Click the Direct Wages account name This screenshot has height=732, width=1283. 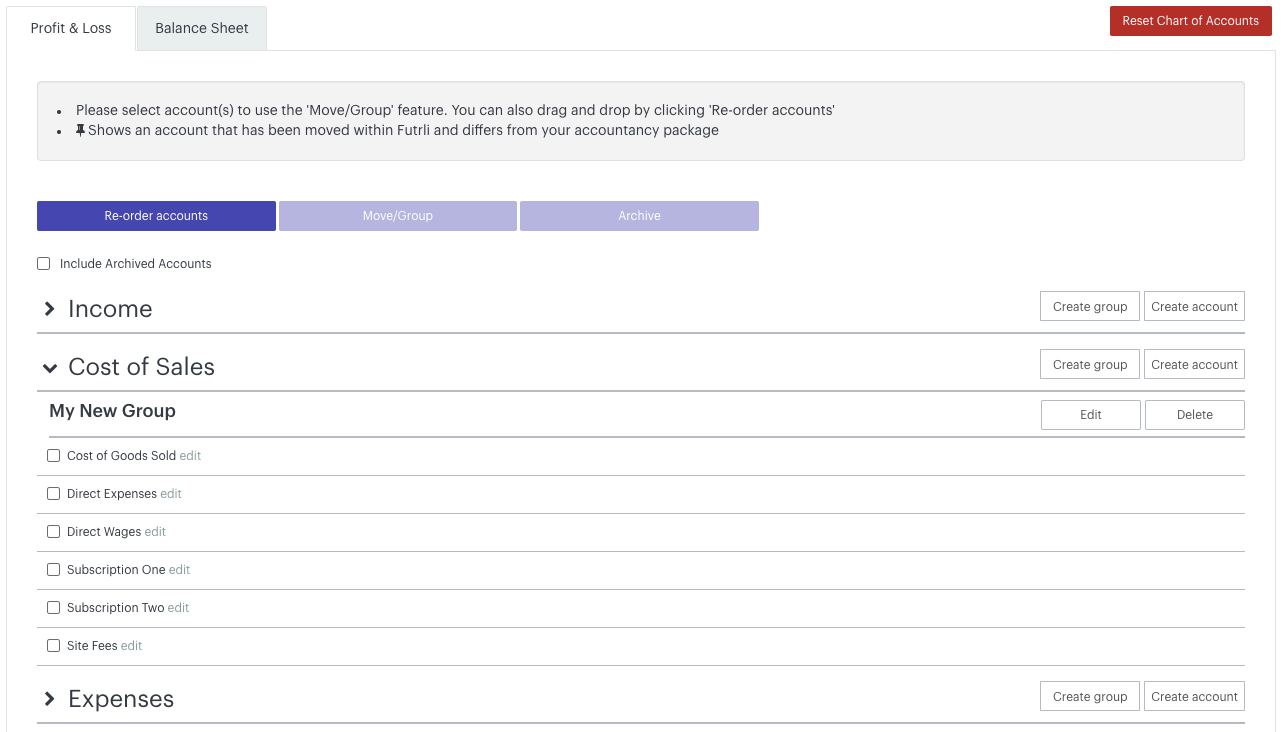pos(104,532)
